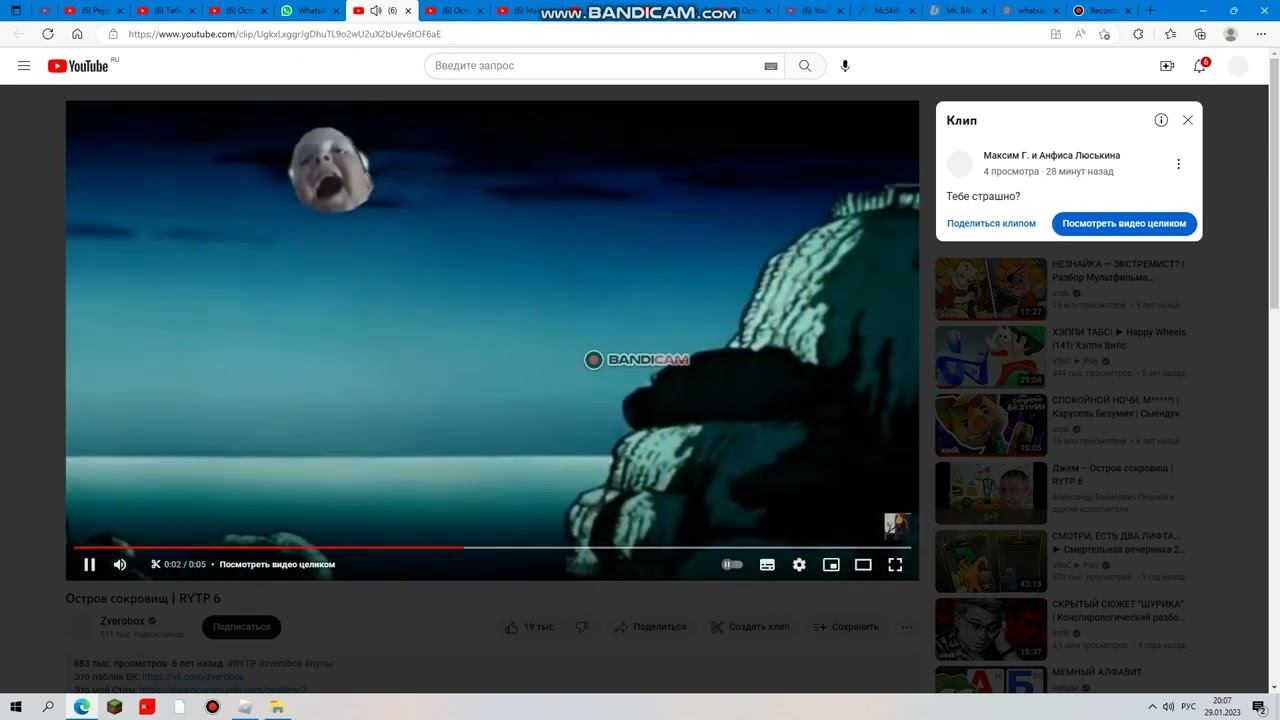Screen dimensions: 1280x720
Task: Open the vk.com/zverobox link
Action: (x=193, y=677)
